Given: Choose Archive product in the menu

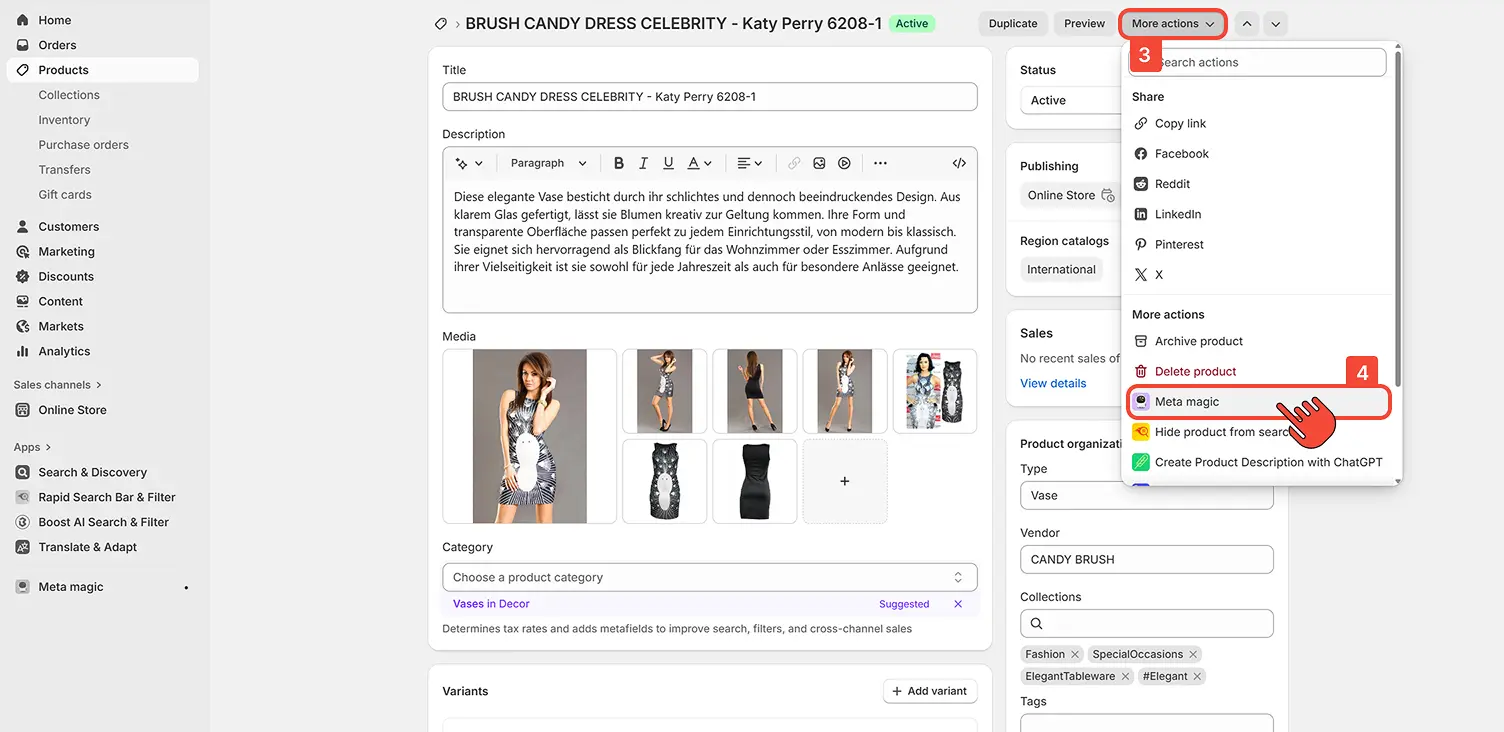Looking at the screenshot, I should pos(1198,341).
